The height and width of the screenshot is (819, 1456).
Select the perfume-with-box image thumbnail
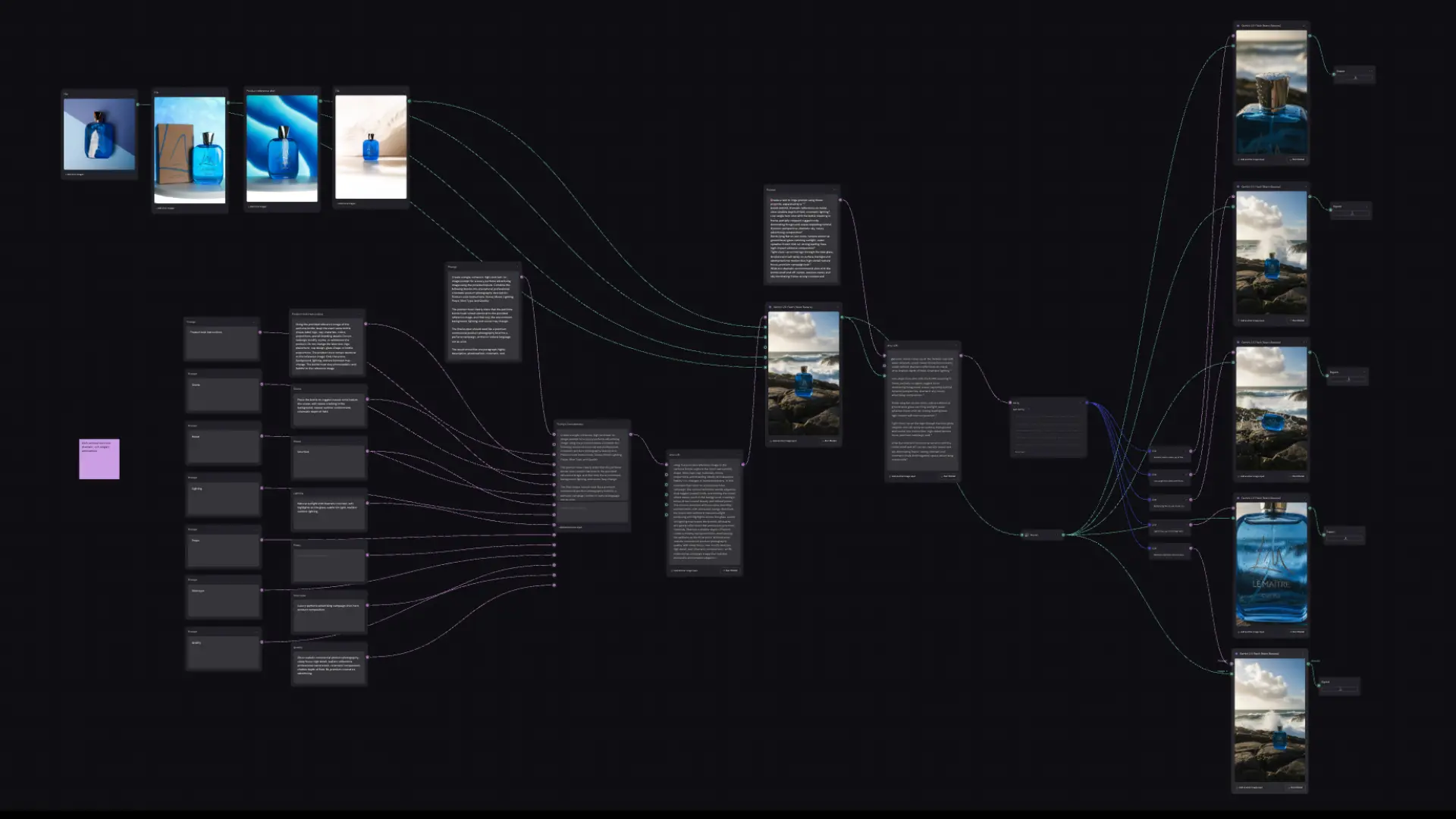pos(190,149)
